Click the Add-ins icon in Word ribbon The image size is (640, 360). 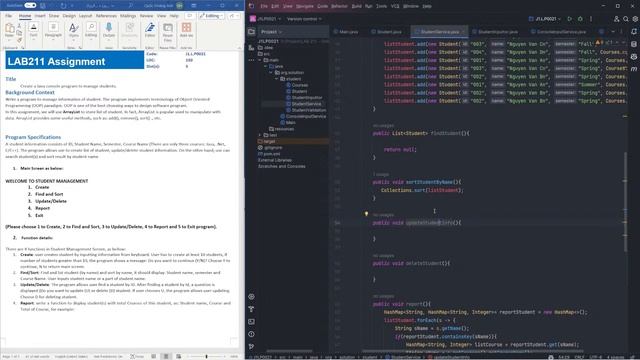tap(187, 31)
